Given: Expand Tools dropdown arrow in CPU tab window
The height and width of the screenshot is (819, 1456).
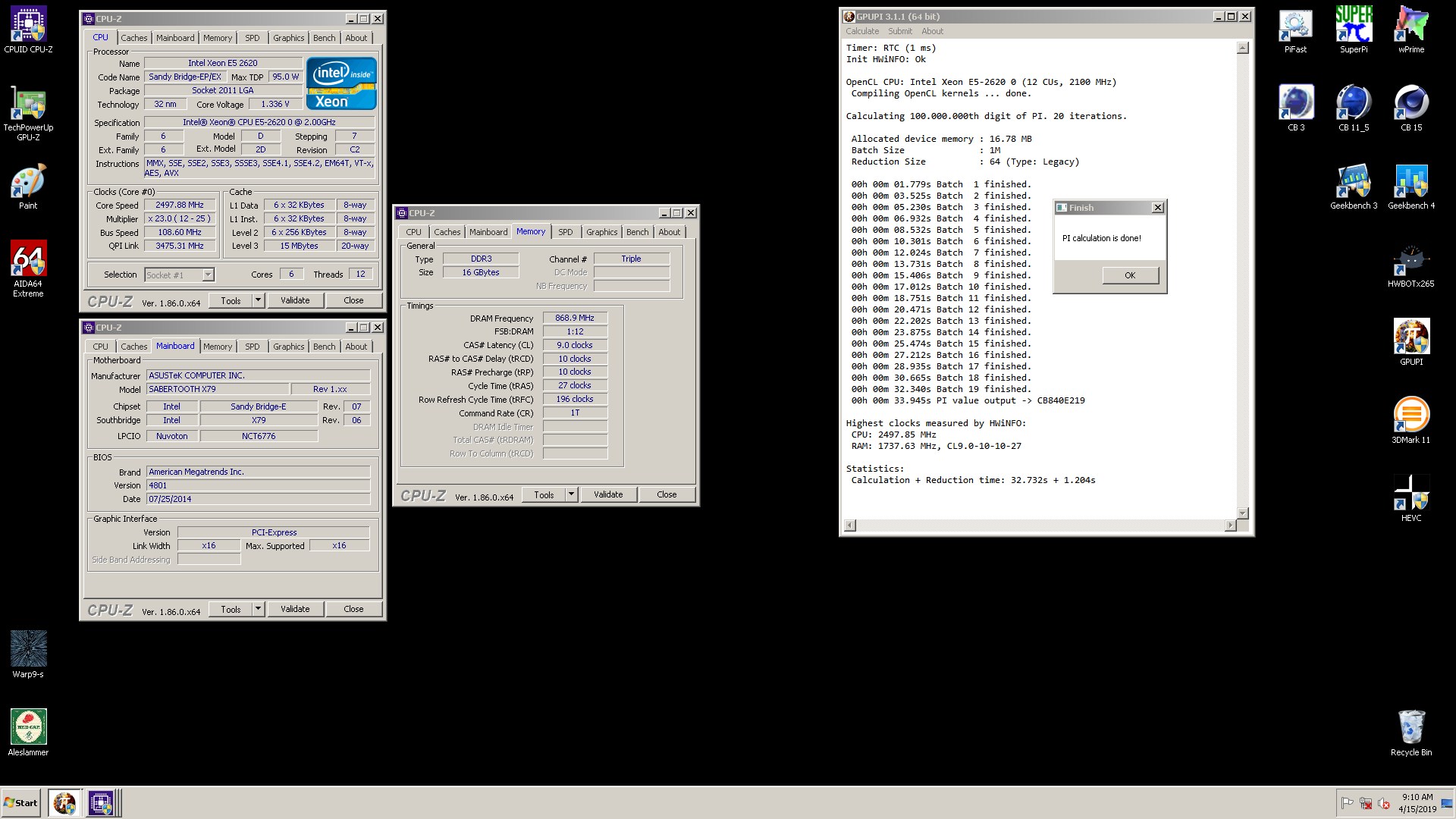Looking at the screenshot, I should 258,300.
